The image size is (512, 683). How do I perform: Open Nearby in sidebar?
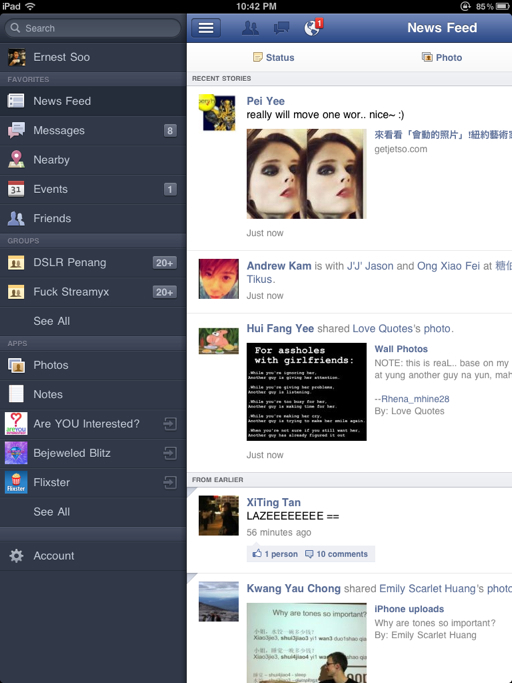point(93,159)
